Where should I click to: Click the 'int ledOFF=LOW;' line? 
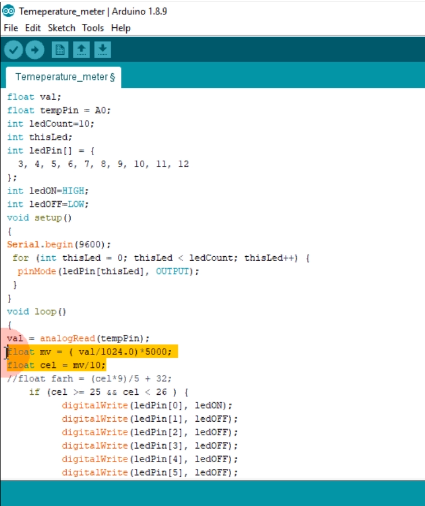[48, 204]
